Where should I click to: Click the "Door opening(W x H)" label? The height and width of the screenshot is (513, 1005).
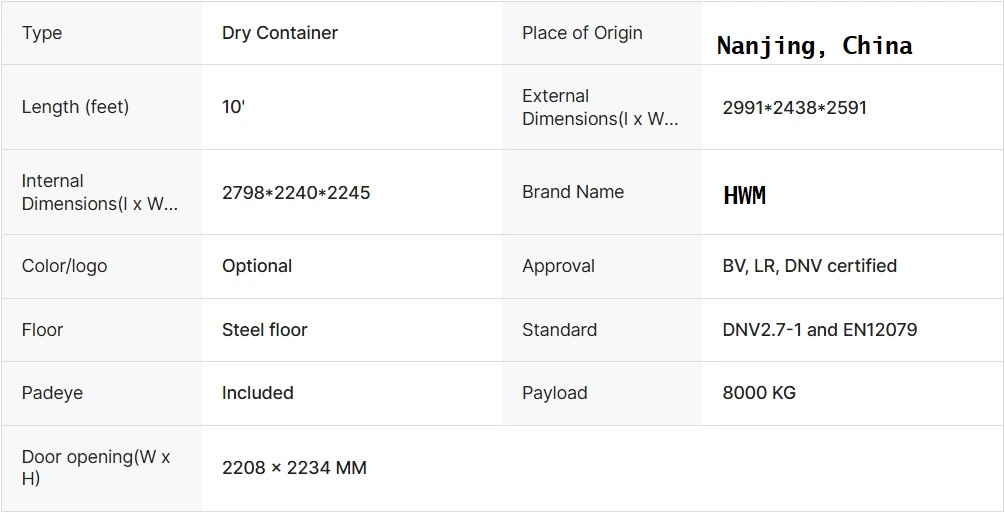coord(96,467)
